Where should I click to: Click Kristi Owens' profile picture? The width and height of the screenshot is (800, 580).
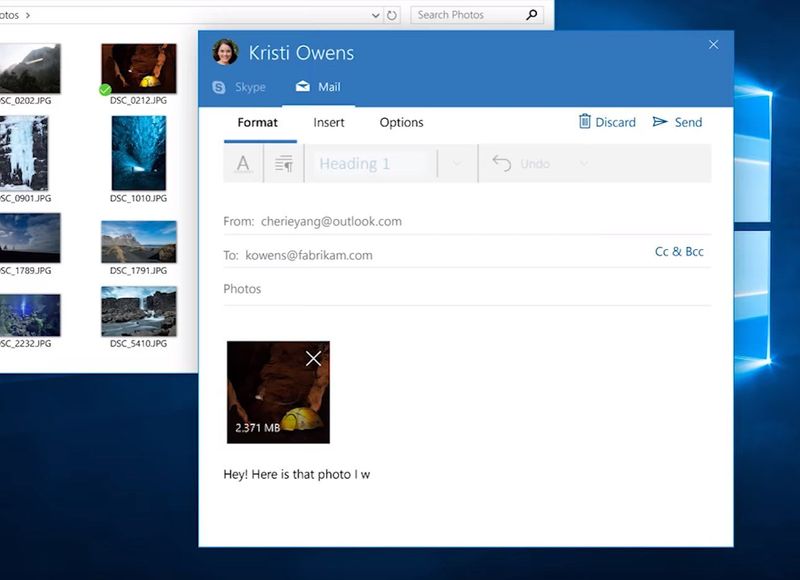[x=225, y=53]
